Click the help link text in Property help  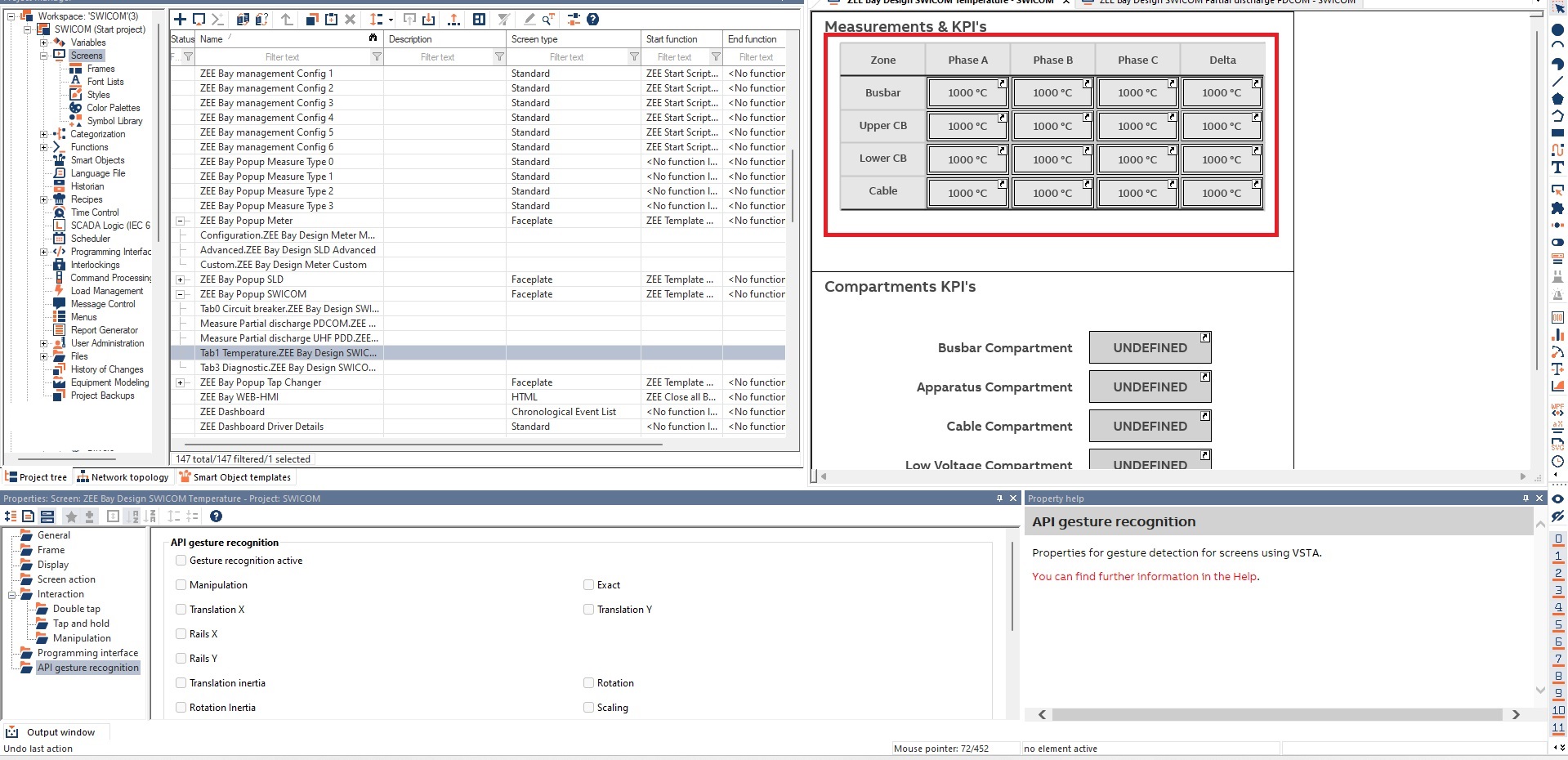(x=1146, y=576)
